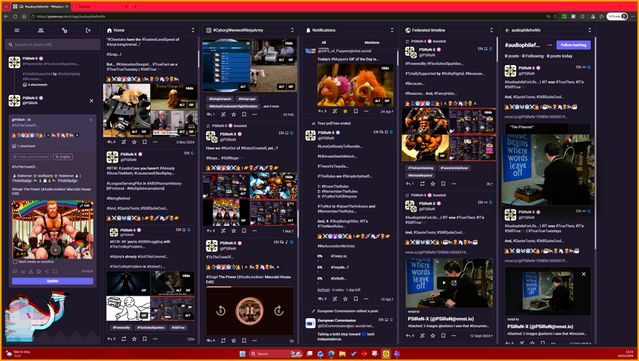The width and height of the screenshot is (639, 361).
Task: Expand the Home column settings
Action: [x=193, y=30]
